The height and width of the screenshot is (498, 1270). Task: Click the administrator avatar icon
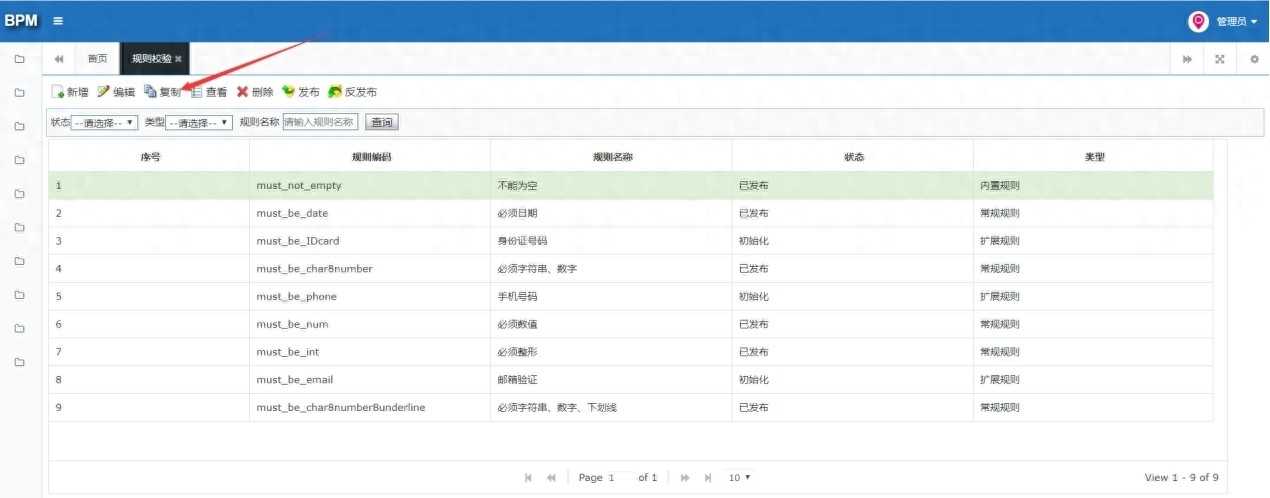tap(1198, 21)
